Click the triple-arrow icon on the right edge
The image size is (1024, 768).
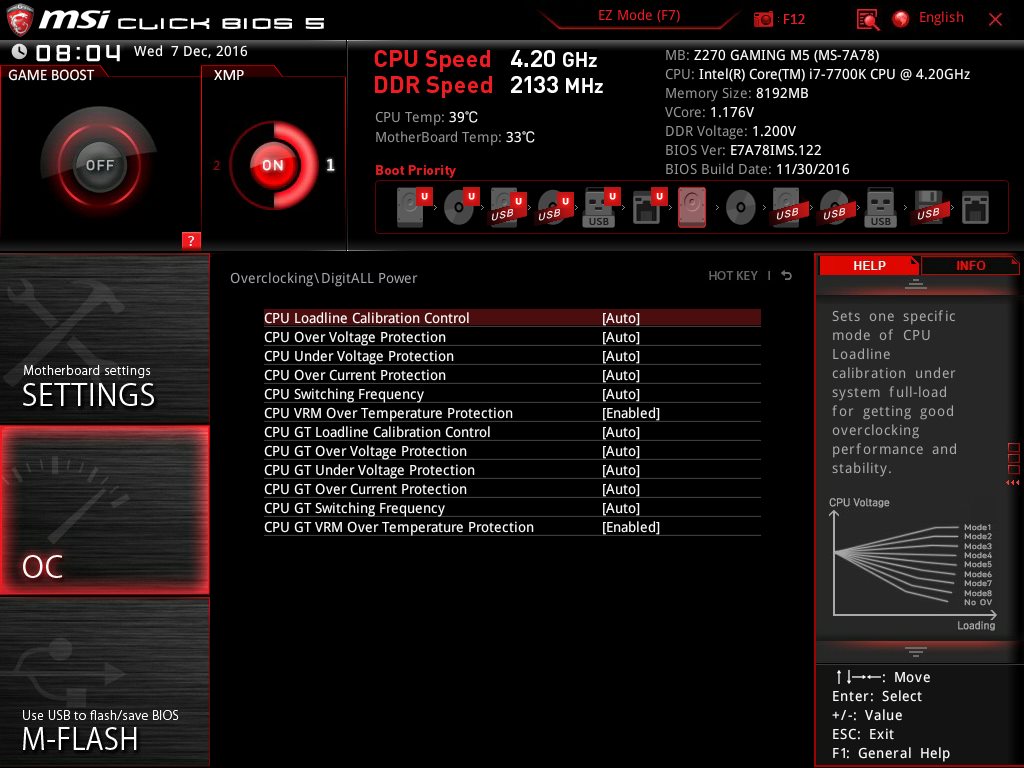(1013, 483)
